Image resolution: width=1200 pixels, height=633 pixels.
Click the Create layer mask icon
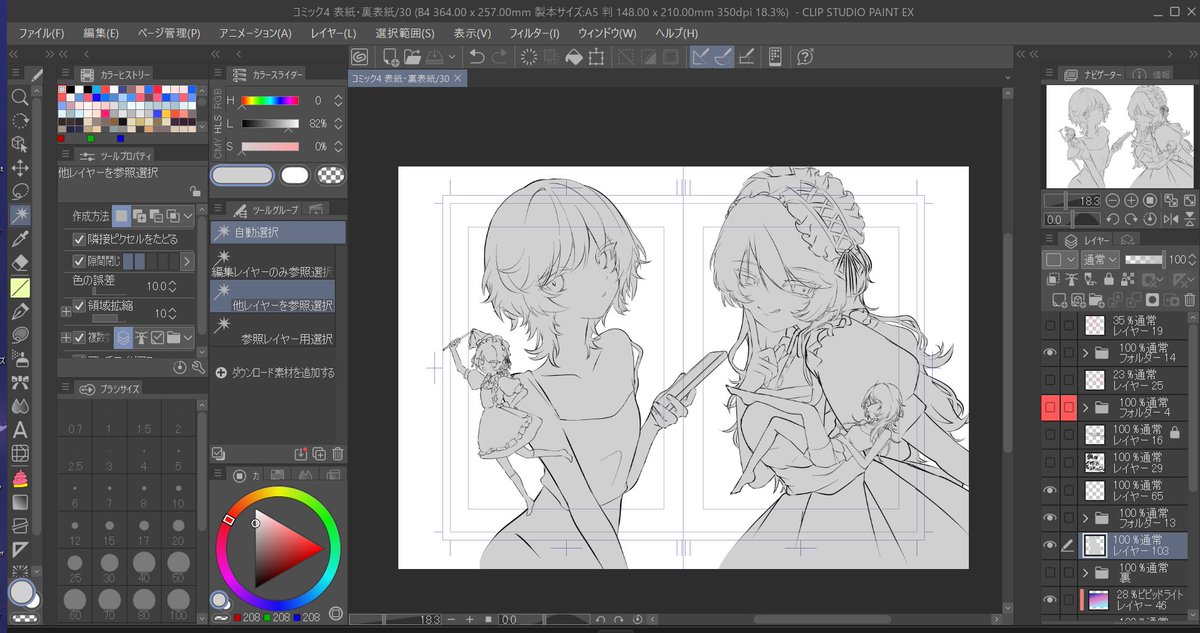pyautogui.click(x=1152, y=299)
